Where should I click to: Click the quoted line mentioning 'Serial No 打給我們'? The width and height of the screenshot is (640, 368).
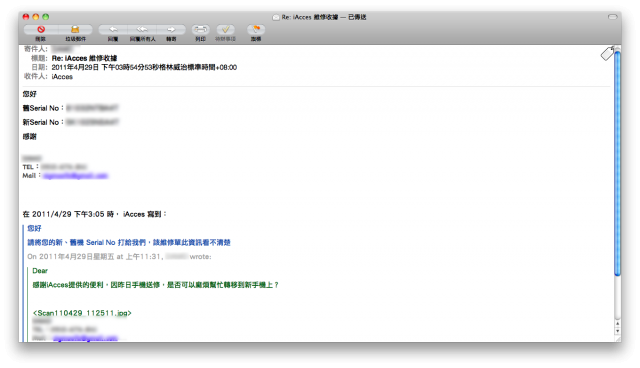[x=129, y=242]
